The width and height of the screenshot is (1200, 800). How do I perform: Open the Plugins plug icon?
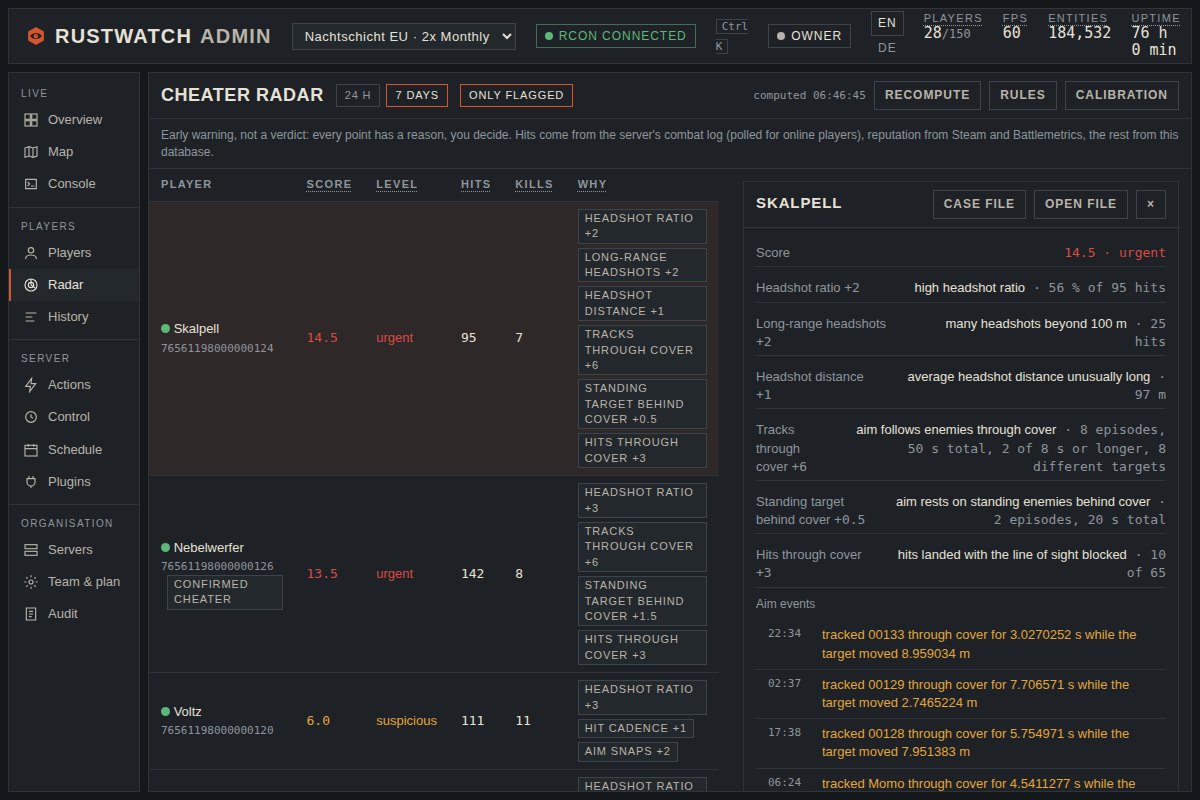[31, 482]
